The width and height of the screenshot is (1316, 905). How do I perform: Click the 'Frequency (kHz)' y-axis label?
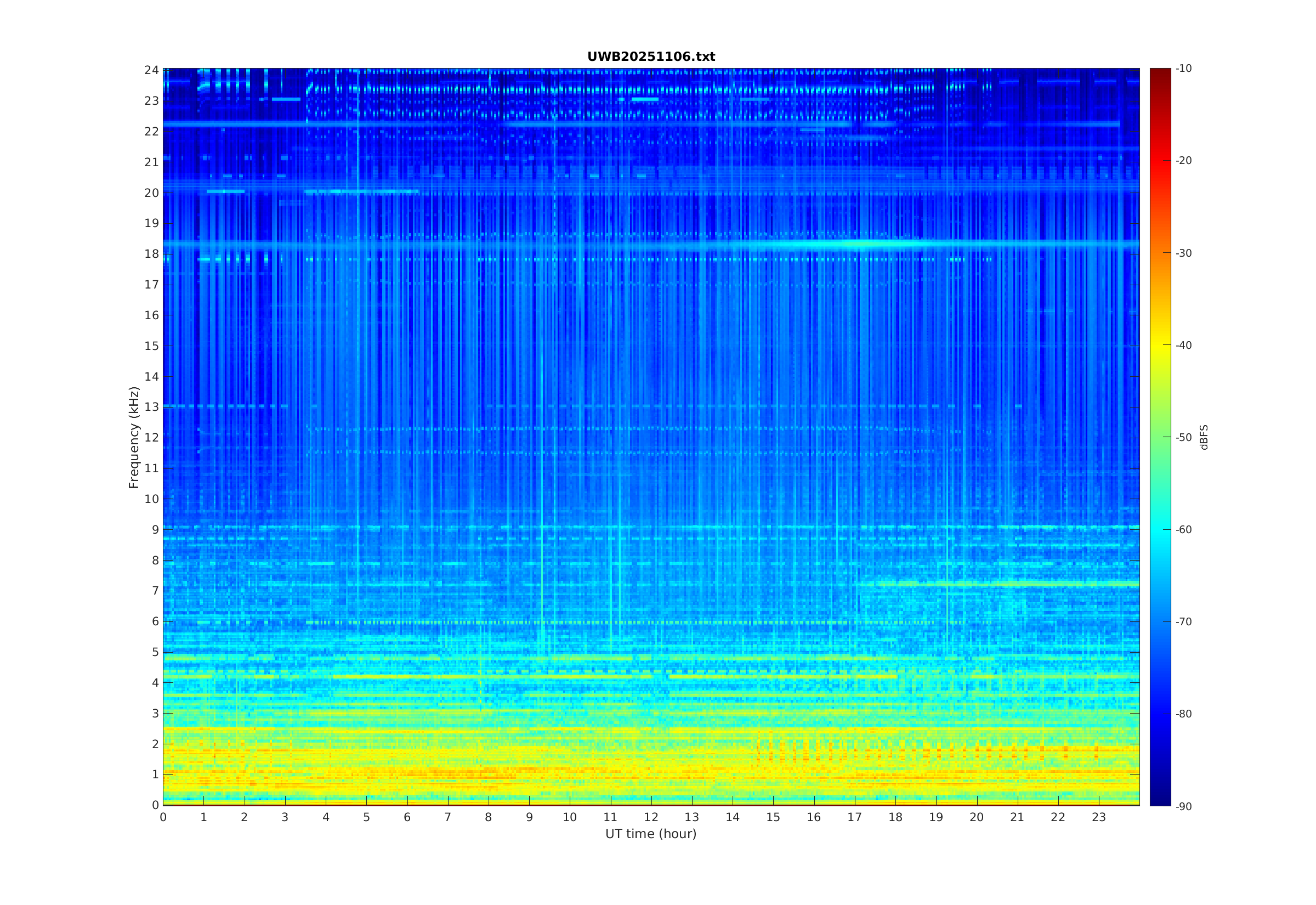point(134,437)
